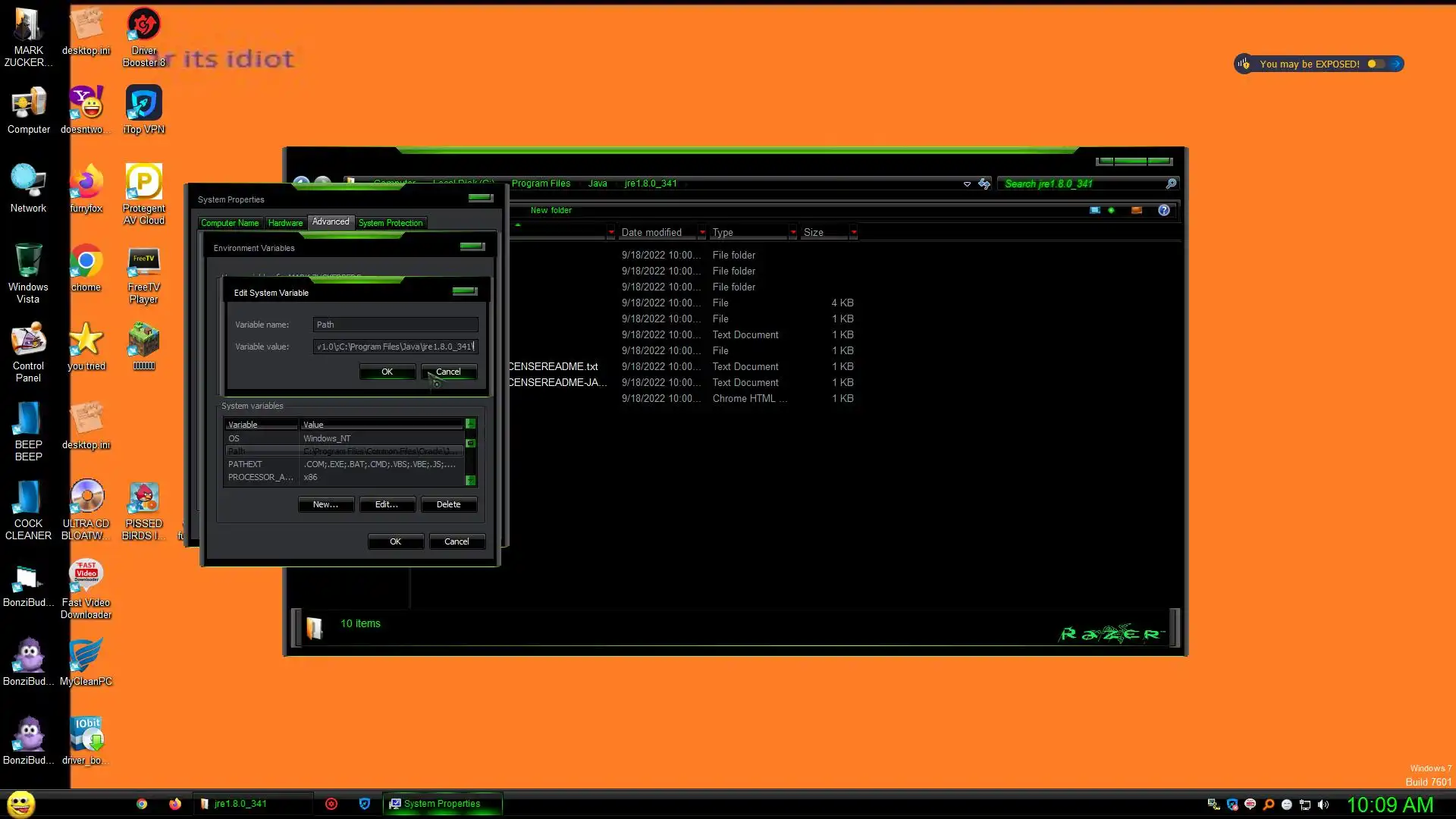Open the Date modified column filter dropdown
Screen dimensions: 1456x819
tap(702, 232)
